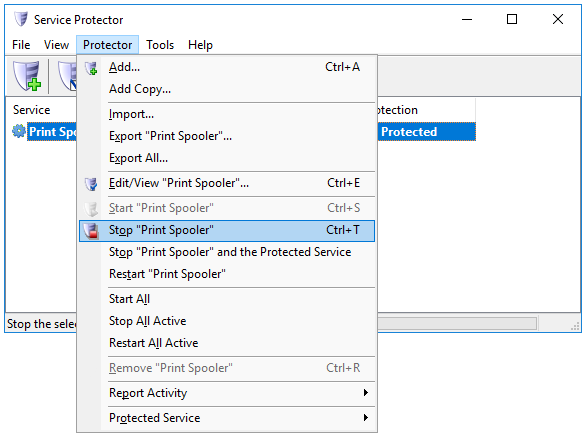
Task: Click the Protected status cell
Action: click(426, 132)
